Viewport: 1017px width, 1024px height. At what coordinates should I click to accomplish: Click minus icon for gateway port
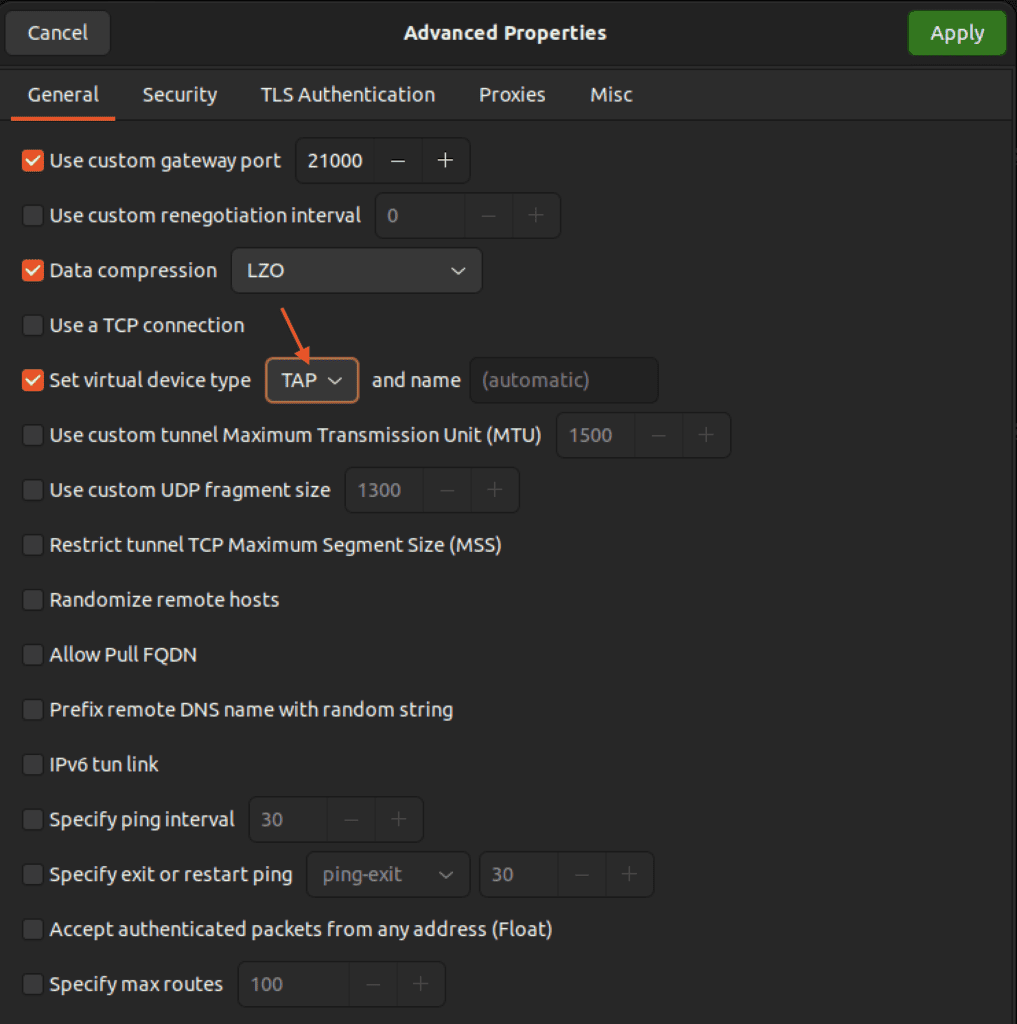(x=398, y=161)
